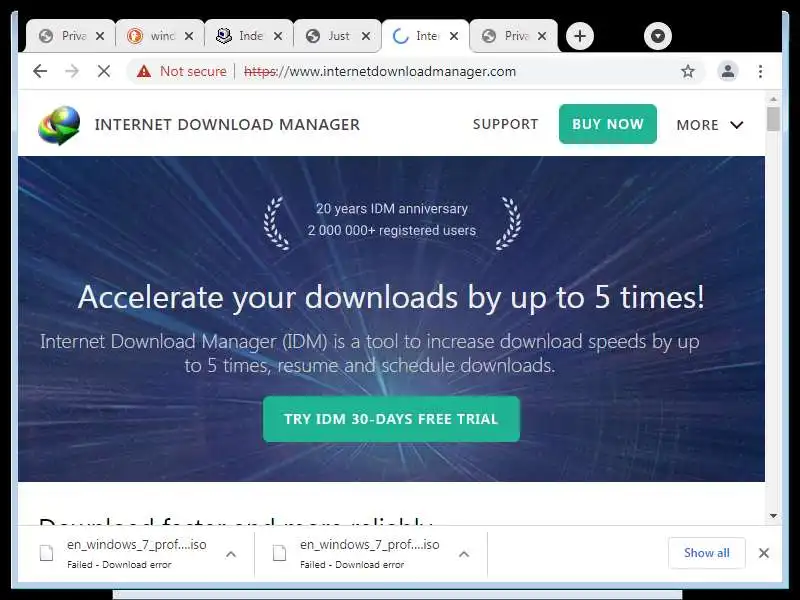Click the Not secure warning triangle
Screen dimensions: 800x600
[x=144, y=71]
